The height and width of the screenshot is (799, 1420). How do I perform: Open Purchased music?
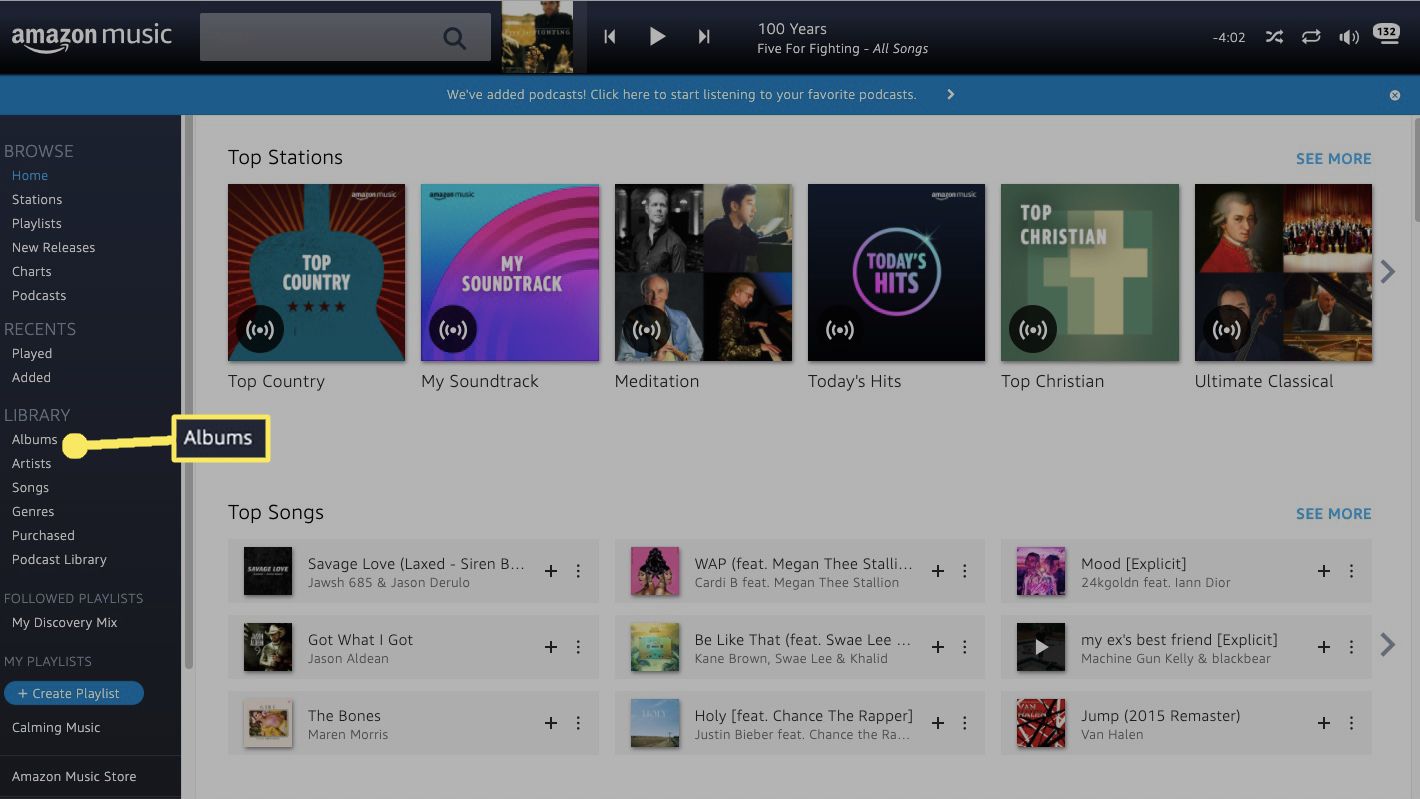click(x=43, y=535)
